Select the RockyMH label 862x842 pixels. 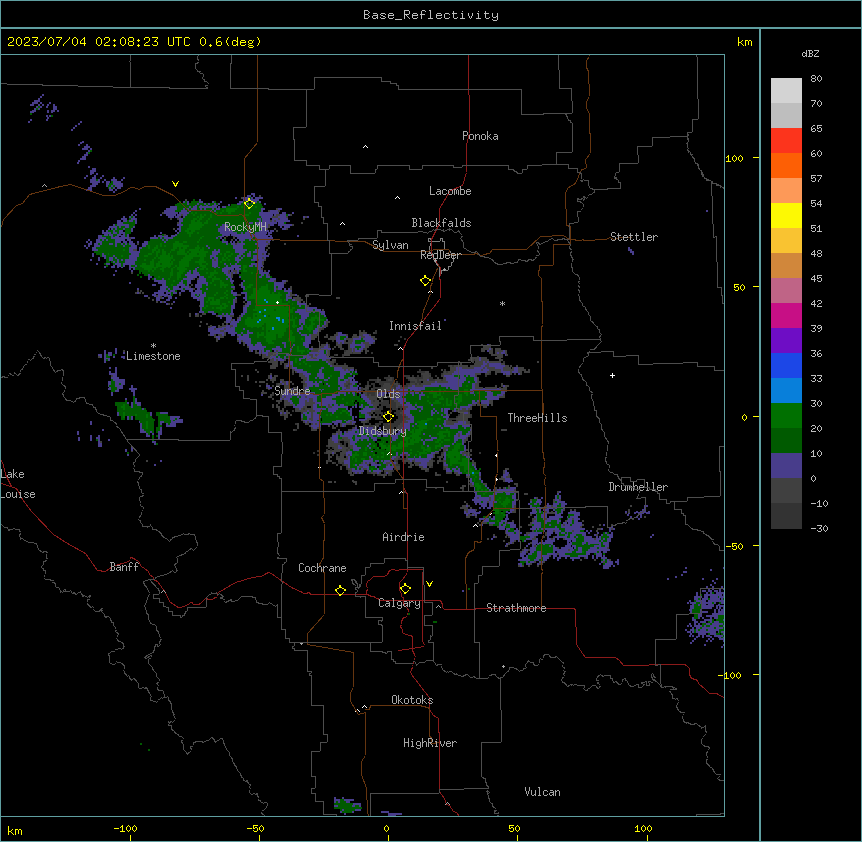point(245,227)
